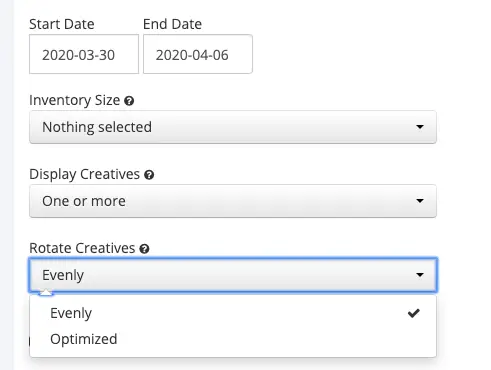Screen dimensions: 491x370
Task: Click the Rotate Creatives label text
Action: [82, 249]
